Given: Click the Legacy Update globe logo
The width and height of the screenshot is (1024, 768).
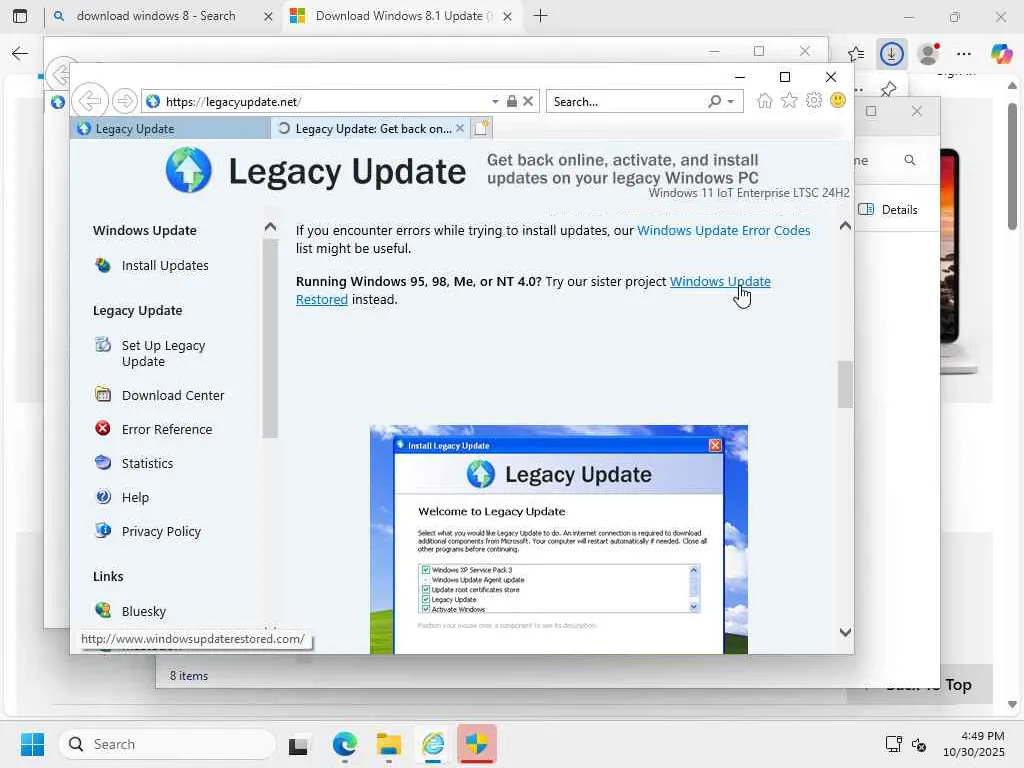Looking at the screenshot, I should pyautogui.click(x=189, y=170).
